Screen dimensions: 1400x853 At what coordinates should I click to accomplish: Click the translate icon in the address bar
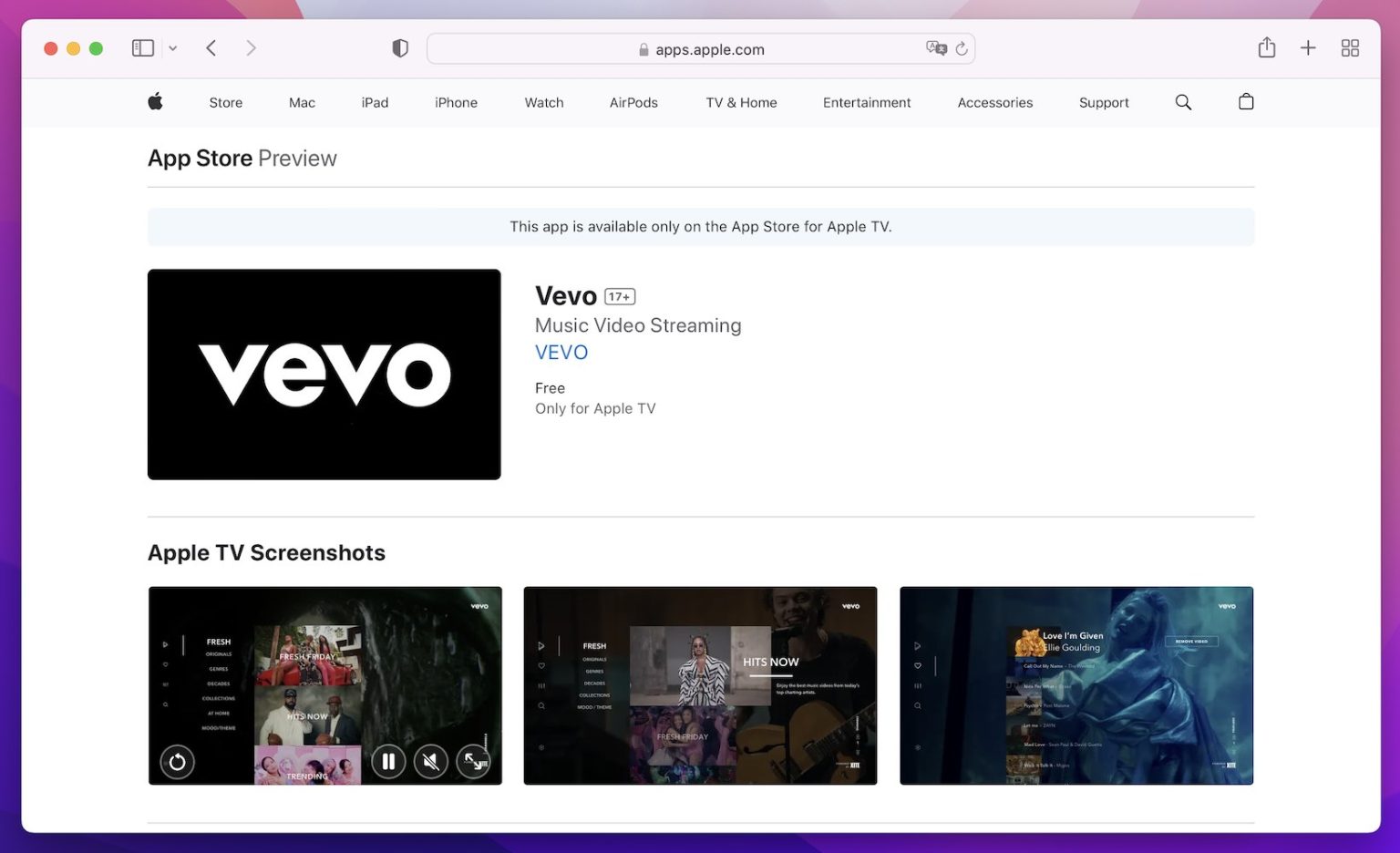936,48
